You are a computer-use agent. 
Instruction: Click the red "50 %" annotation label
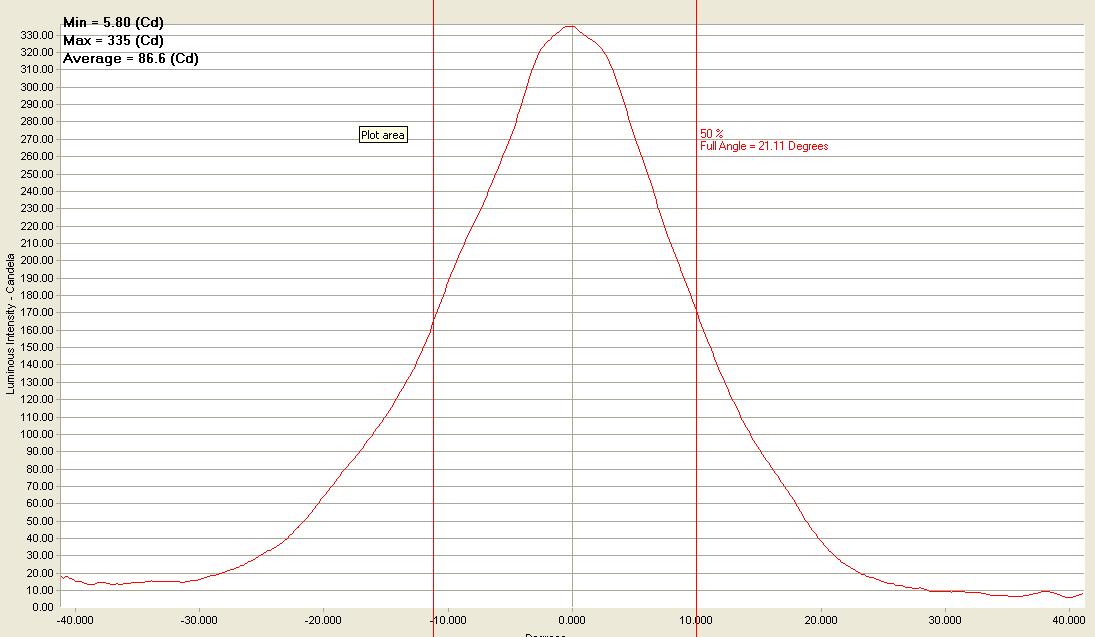[711, 134]
